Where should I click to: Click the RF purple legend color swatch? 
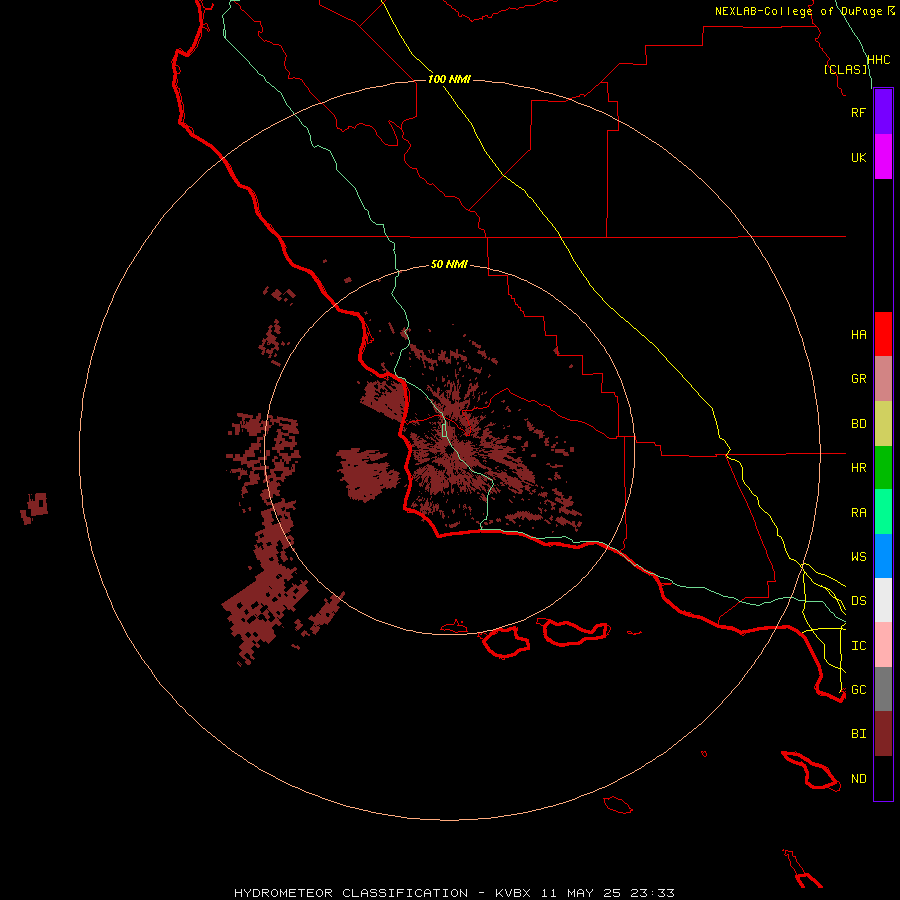click(x=883, y=112)
